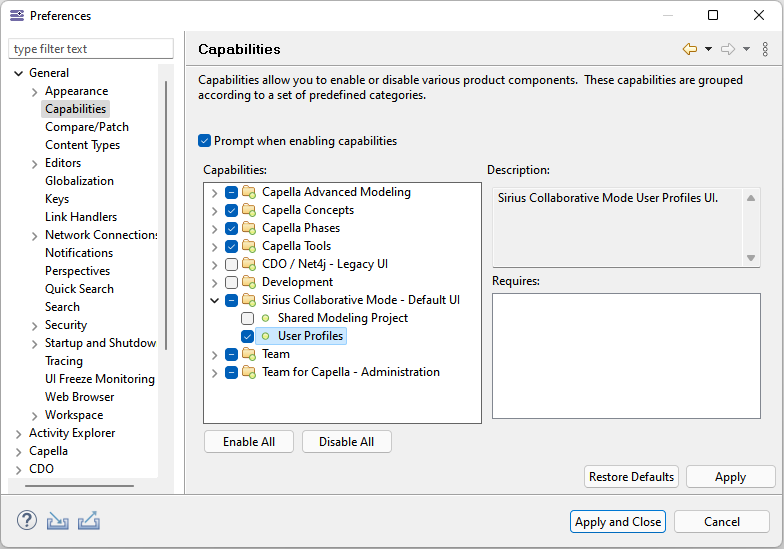Viewport: 784px width, 549px height.
Task: Open the Back history dropdown arrow
Action: [x=708, y=49]
